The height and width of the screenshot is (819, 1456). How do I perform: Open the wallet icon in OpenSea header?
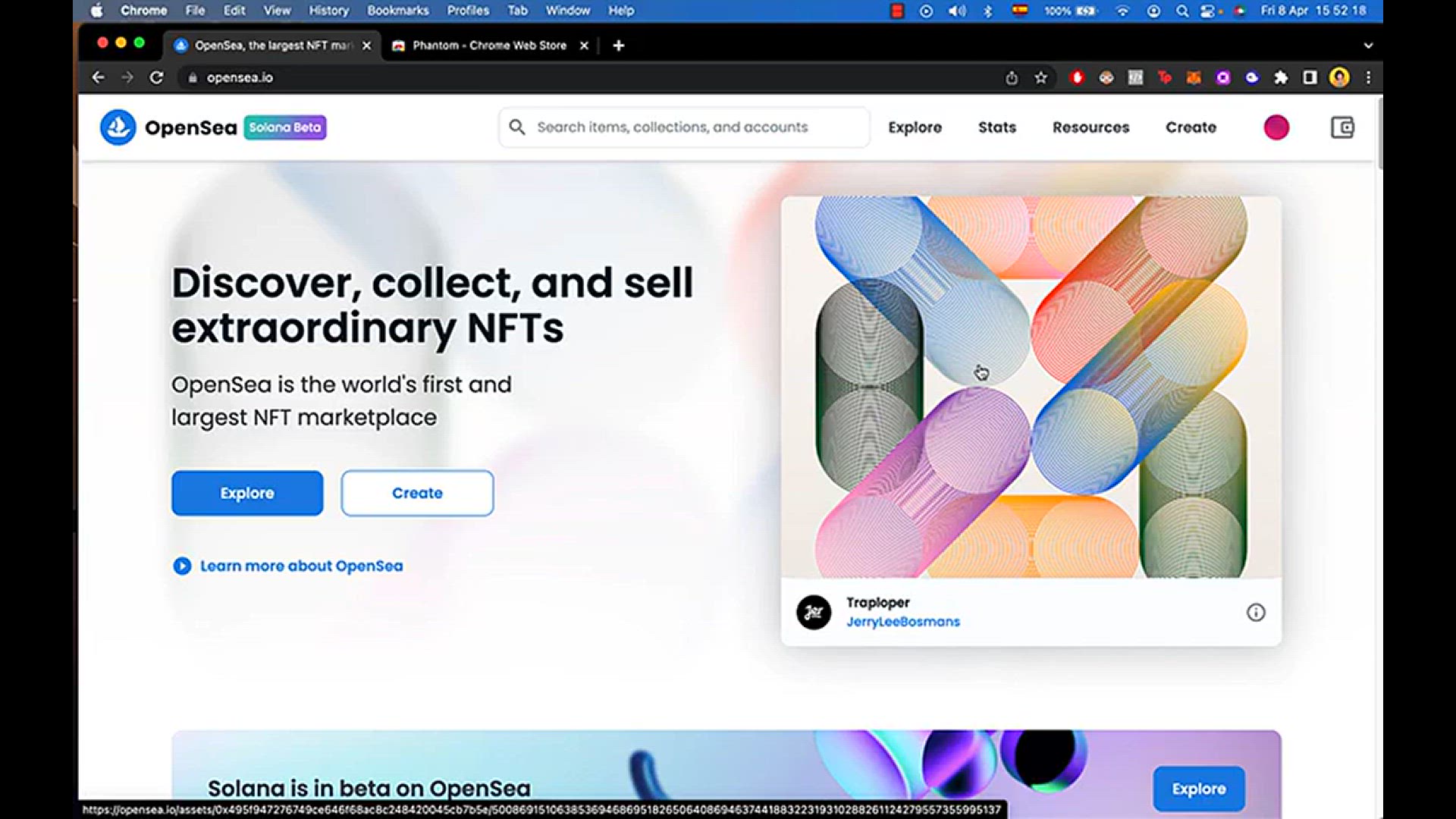pos(1342,127)
